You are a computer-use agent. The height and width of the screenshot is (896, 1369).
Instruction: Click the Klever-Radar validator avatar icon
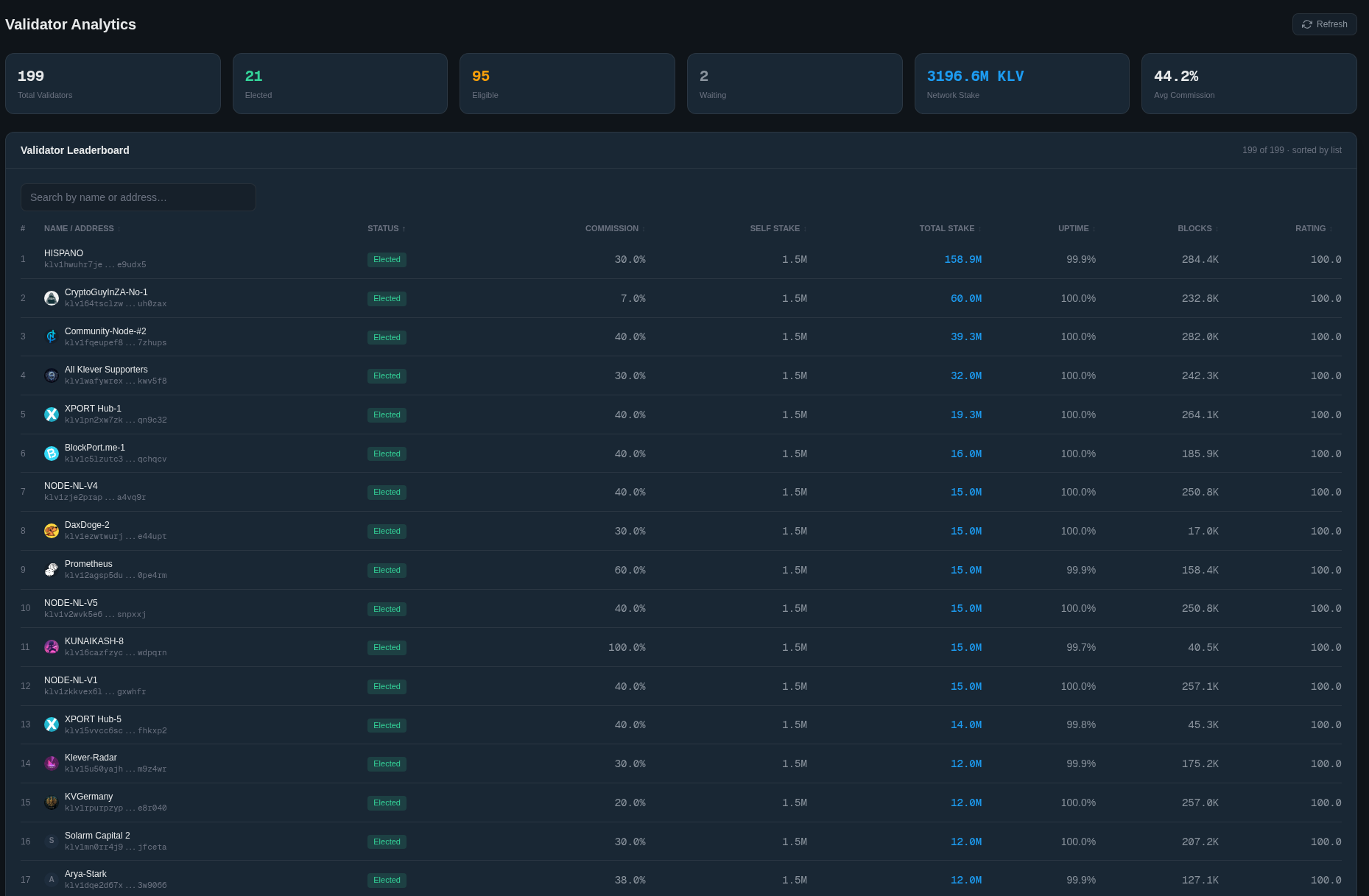click(x=52, y=763)
